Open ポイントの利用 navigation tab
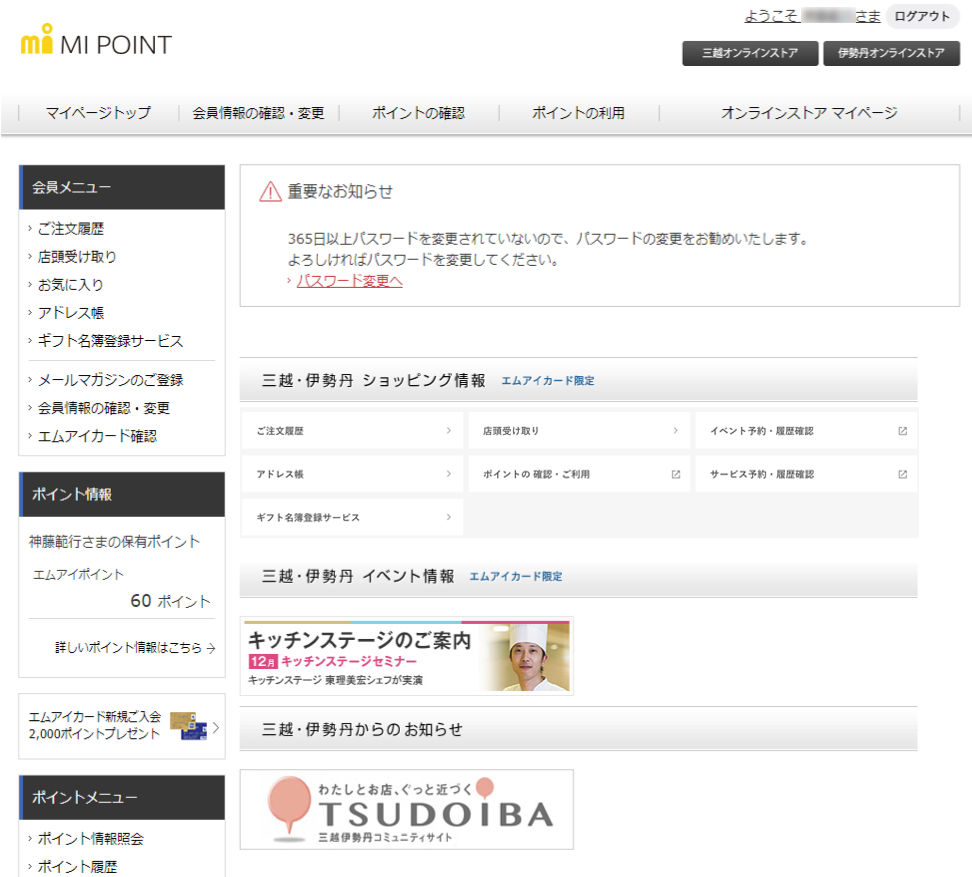Screen dimensions: 972x877 tap(578, 113)
